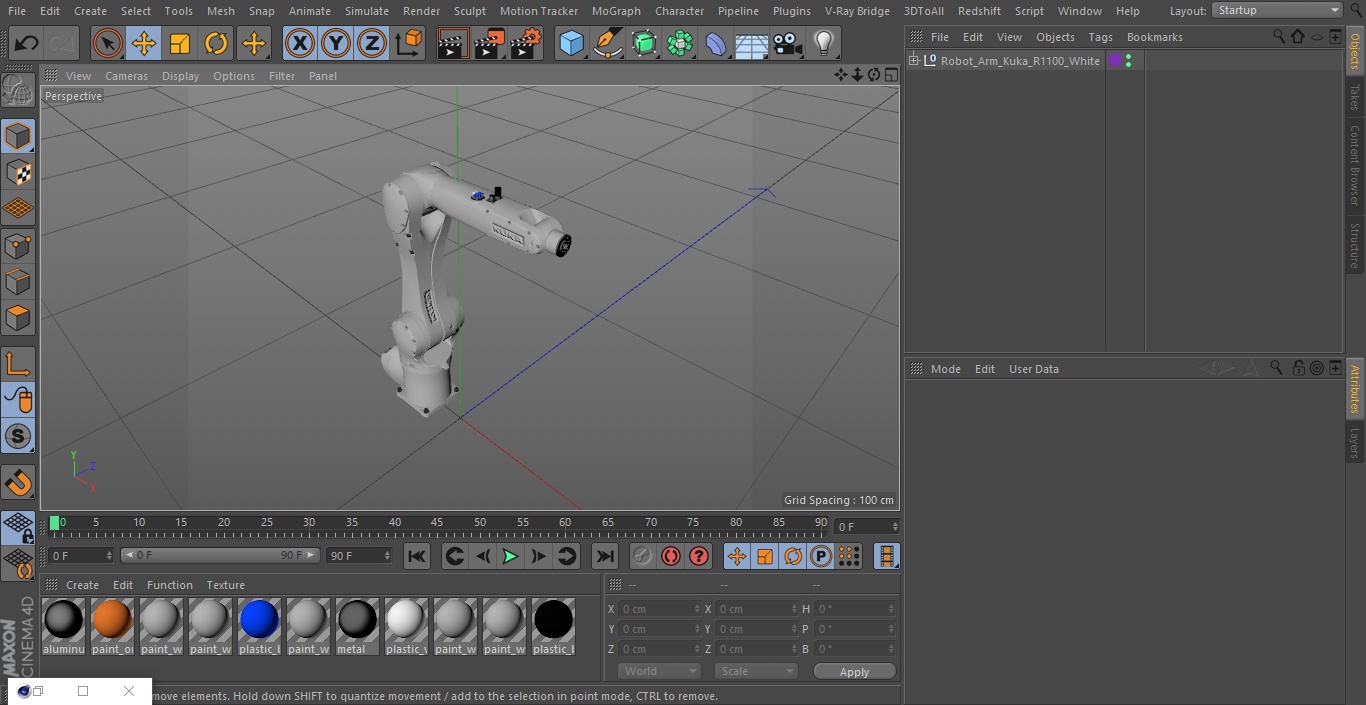Open the Scale mode dropdown

[756, 671]
